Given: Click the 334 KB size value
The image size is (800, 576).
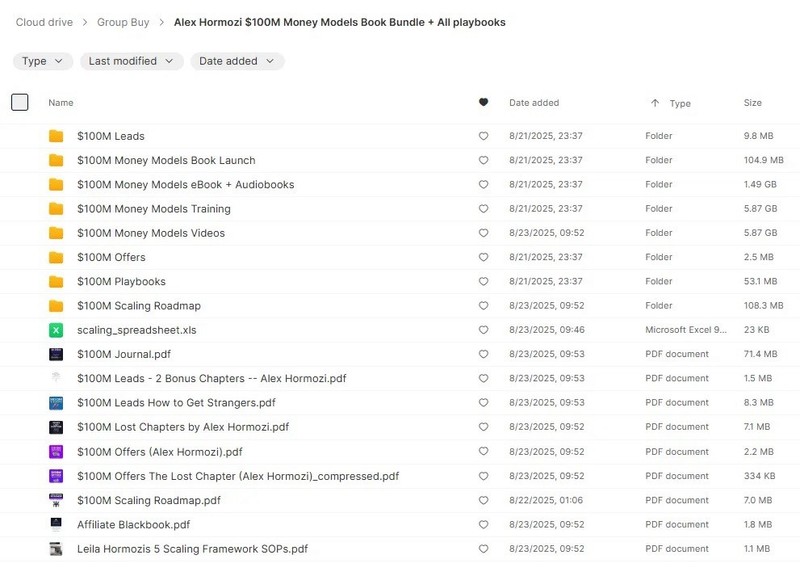Looking at the screenshot, I should 760,475.
